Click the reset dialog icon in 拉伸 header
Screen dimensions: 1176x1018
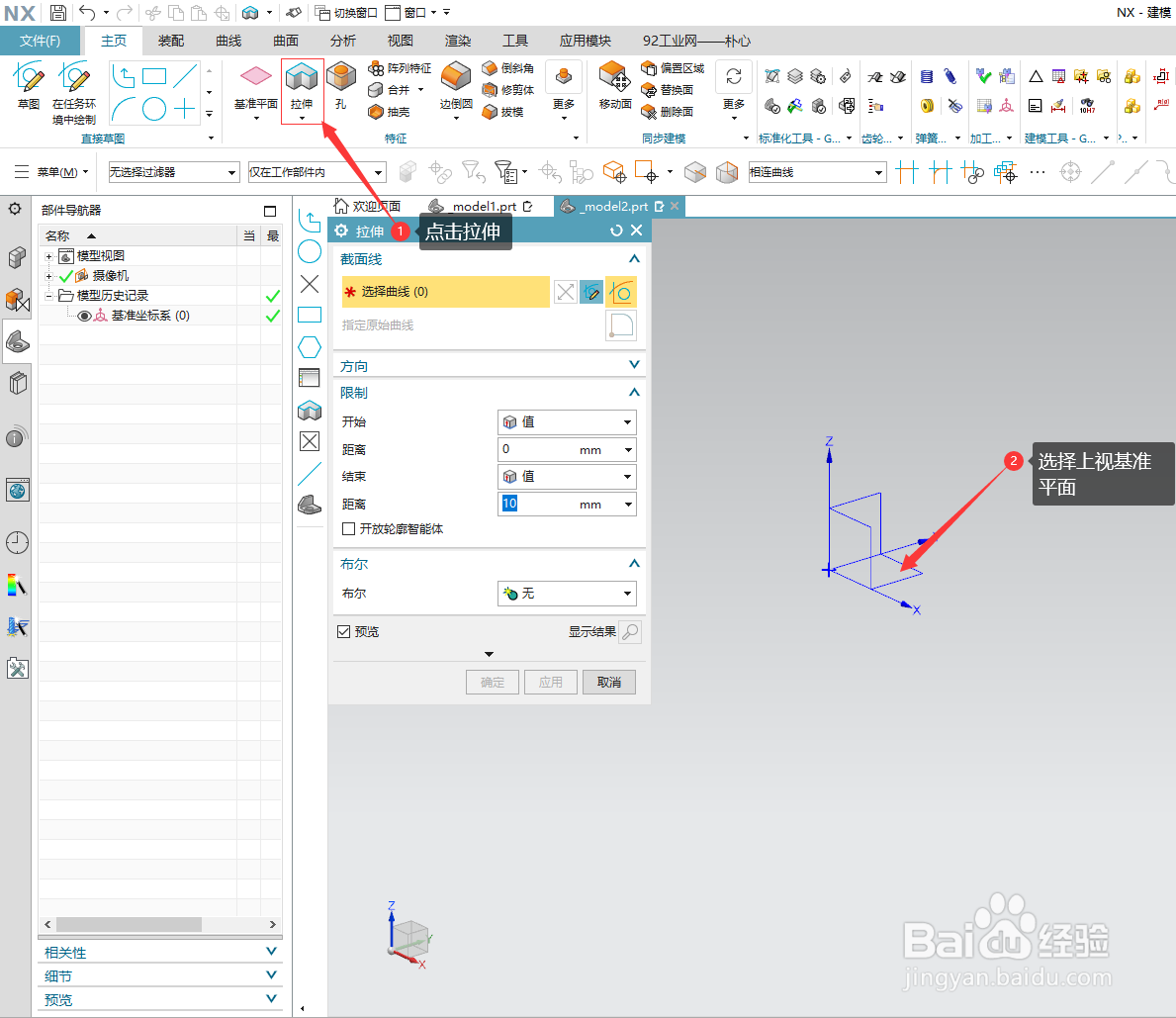pos(616,231)
